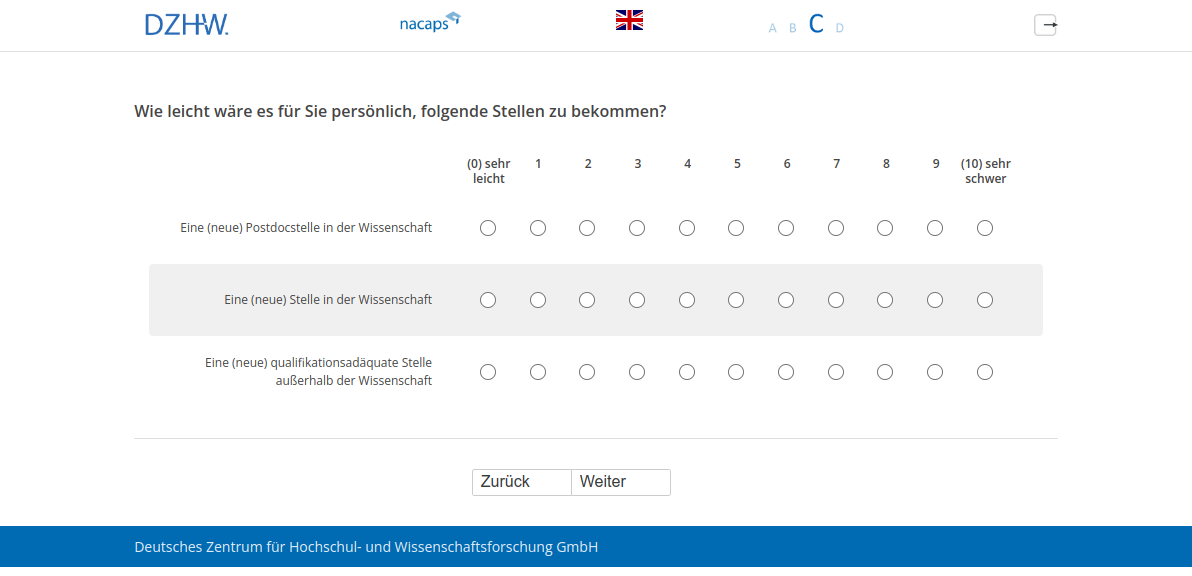
Task: Click the DZHW logo
Action: (186, 25)
